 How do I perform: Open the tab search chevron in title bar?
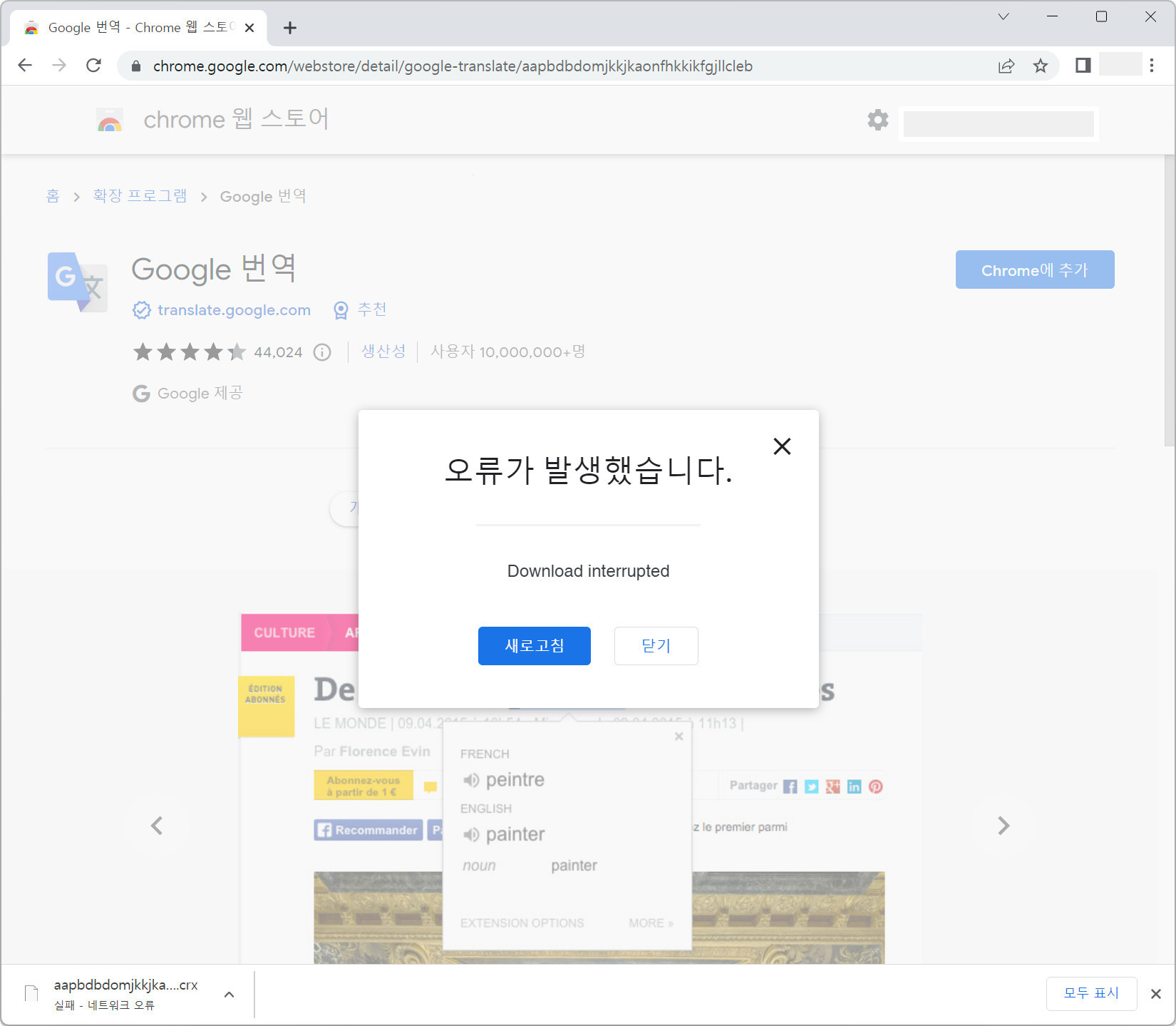point(1003,16)
